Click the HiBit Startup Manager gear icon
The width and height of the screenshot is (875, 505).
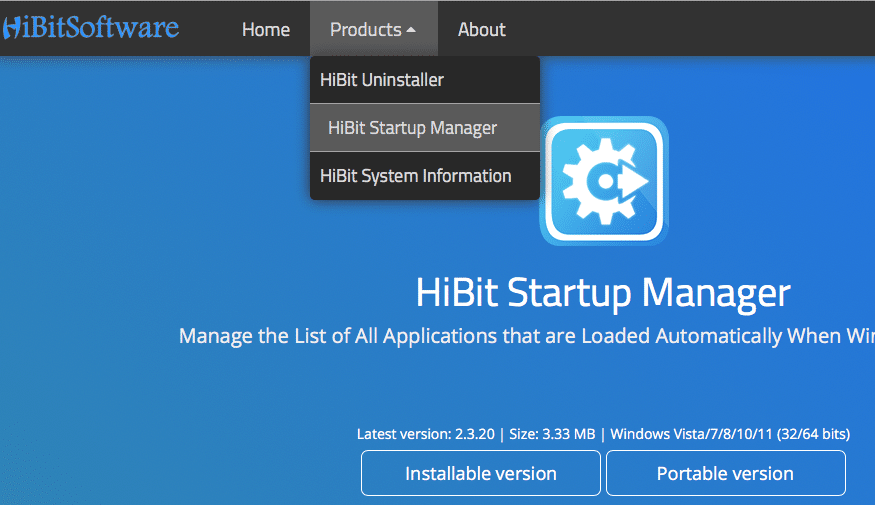point(604,181)
